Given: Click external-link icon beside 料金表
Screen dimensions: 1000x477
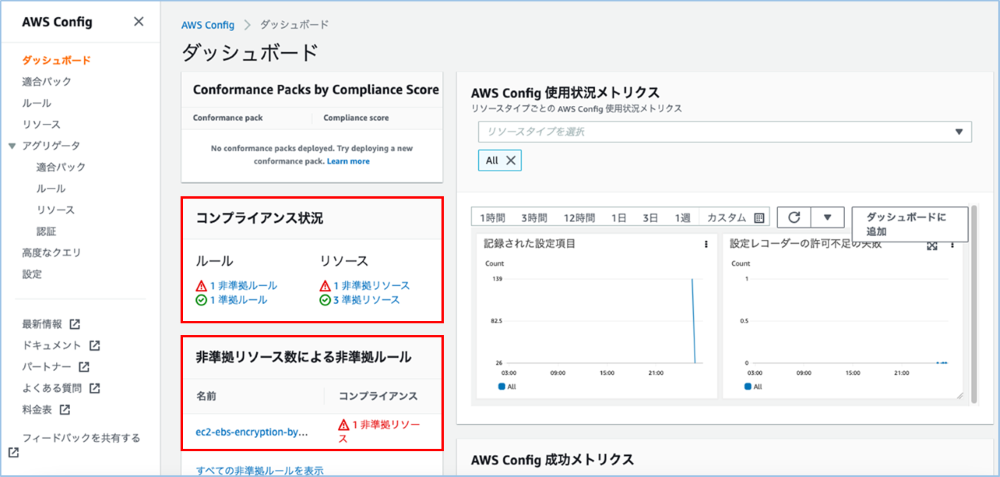Looking at the screenshot, I should click(65, 409).
